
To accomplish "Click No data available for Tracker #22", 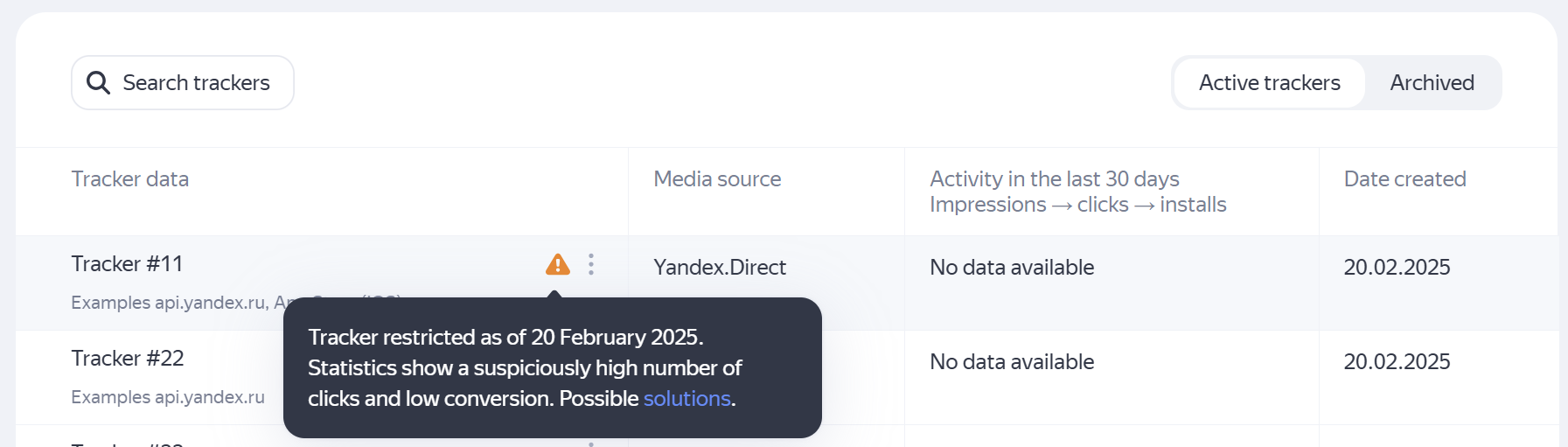I will 1012,362.
